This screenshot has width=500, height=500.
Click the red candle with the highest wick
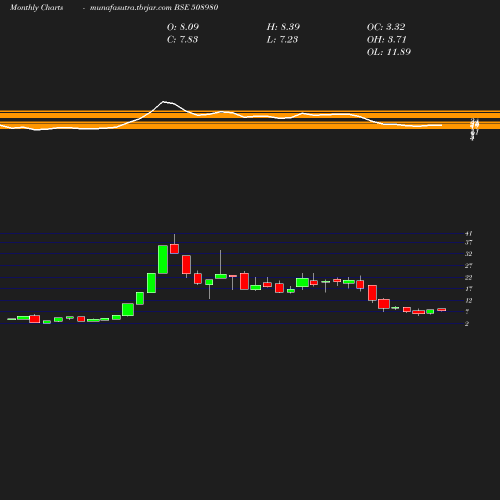coord(174,249)
